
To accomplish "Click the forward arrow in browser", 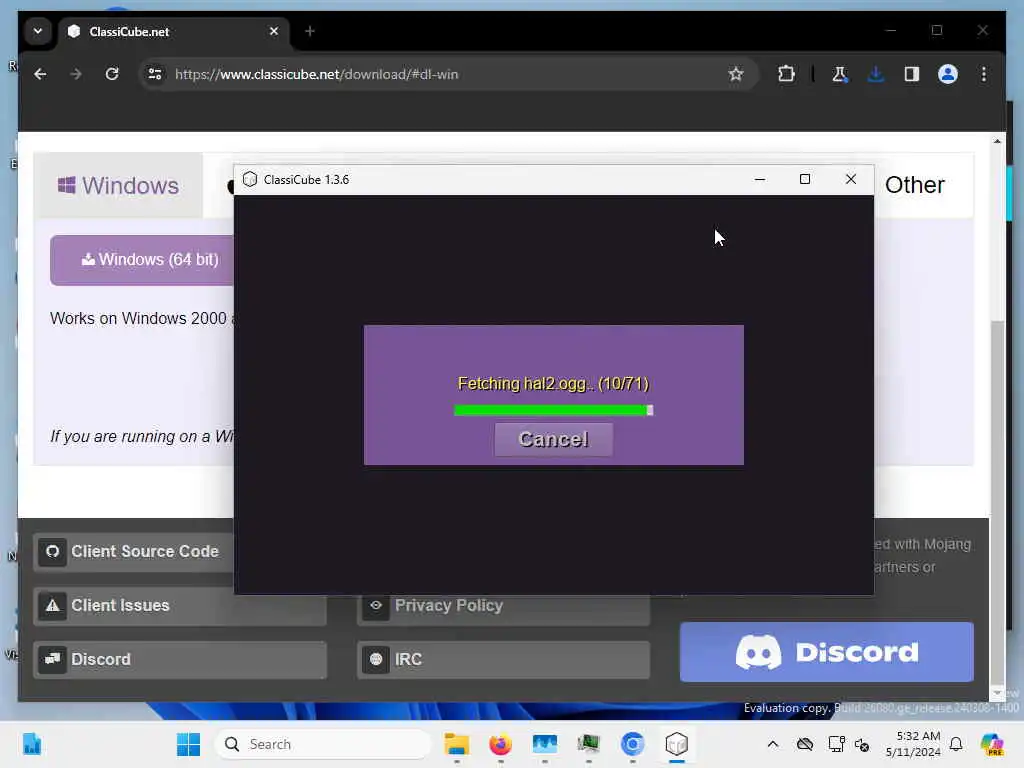I will click(76, 74).
